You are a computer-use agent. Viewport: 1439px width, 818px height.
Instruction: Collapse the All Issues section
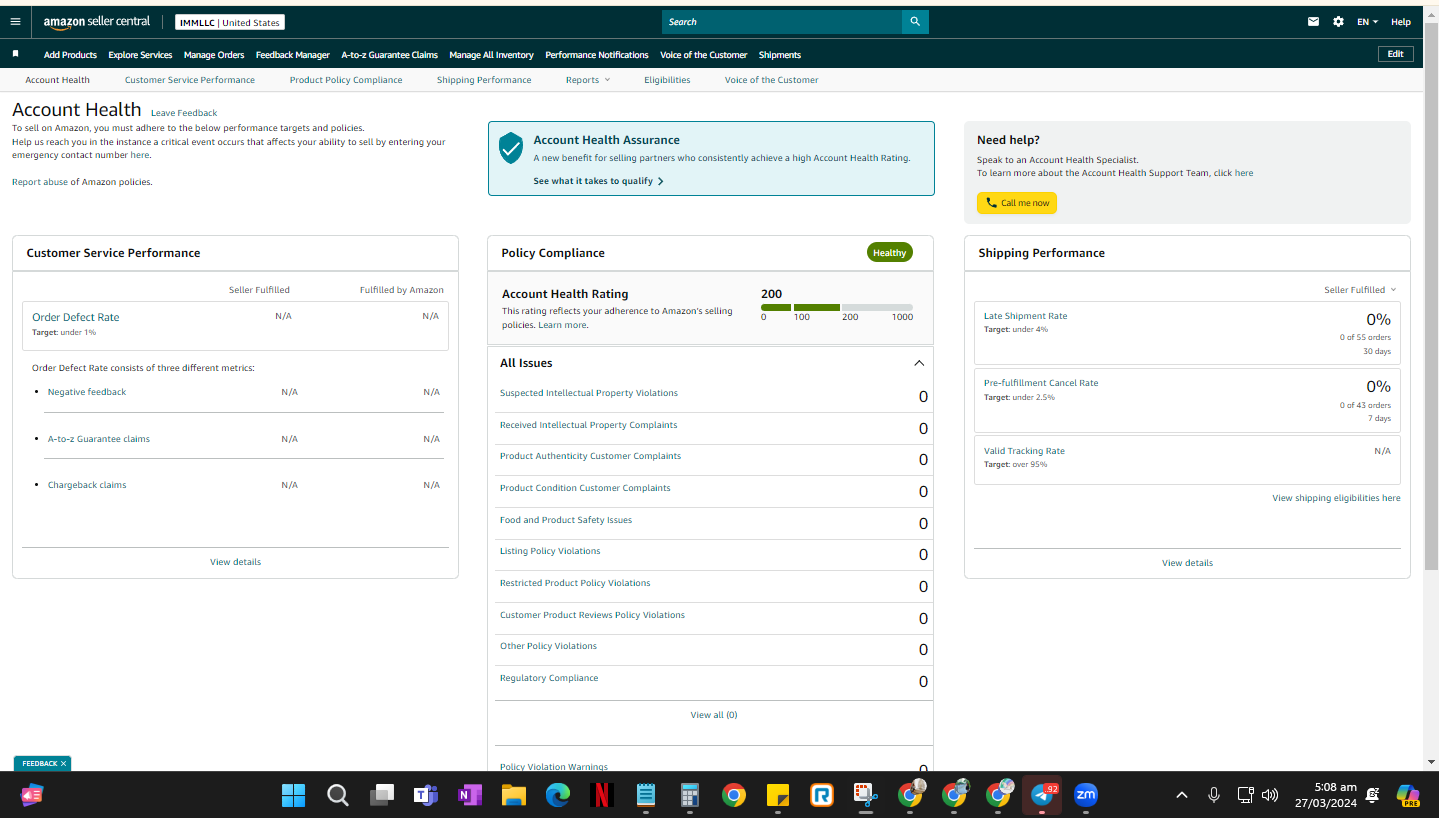tap(919, 363)
